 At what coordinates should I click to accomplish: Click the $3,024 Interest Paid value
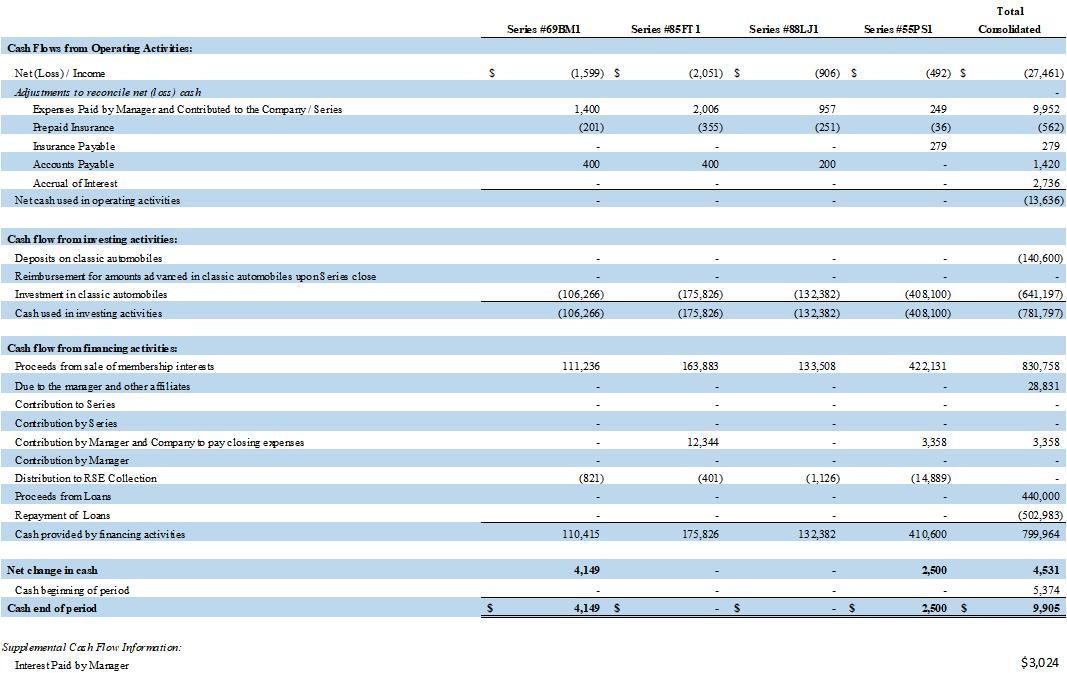[1041, 662]
